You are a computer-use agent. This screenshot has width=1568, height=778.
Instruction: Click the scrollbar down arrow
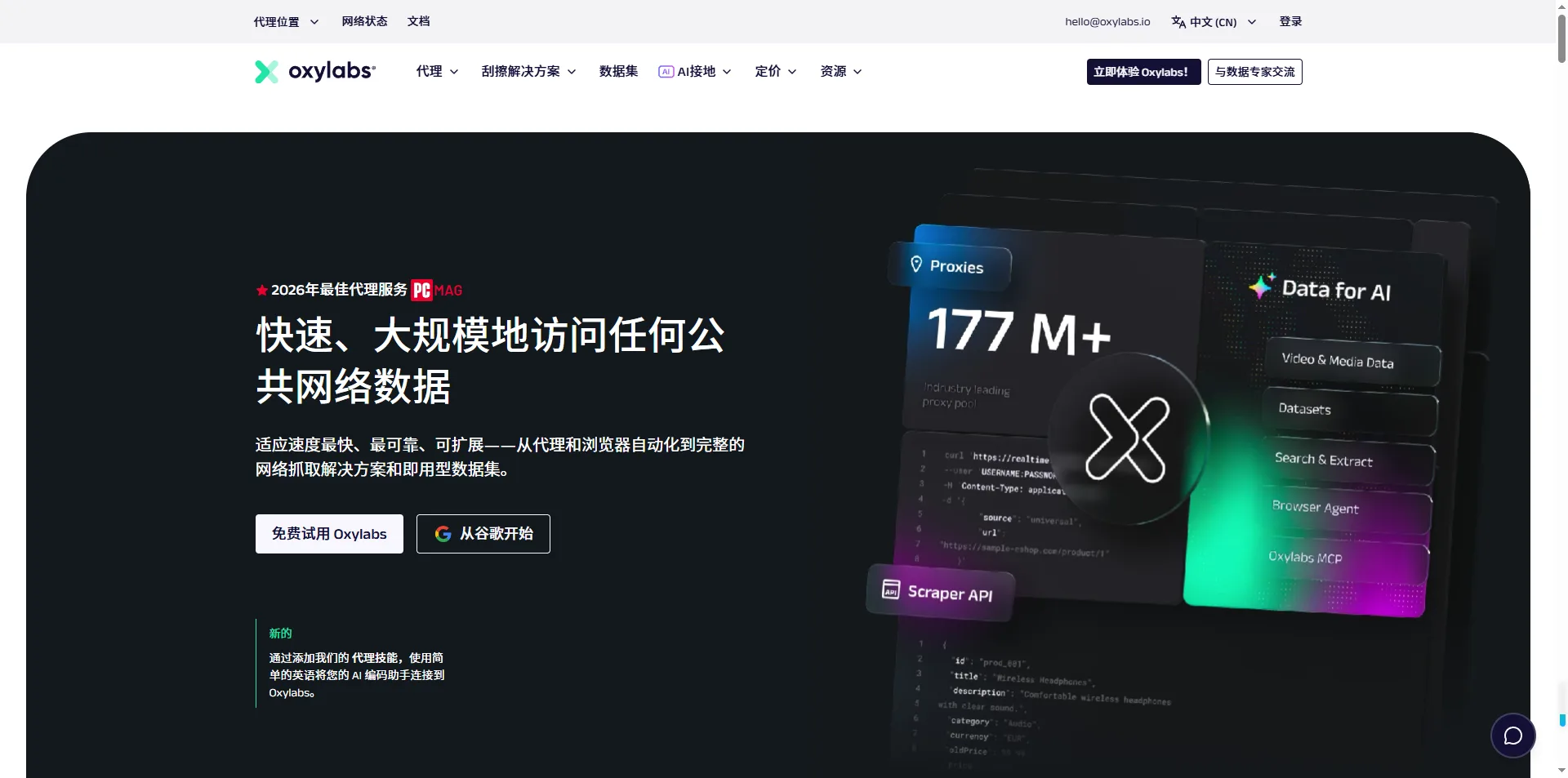(x=1562, y=770)
